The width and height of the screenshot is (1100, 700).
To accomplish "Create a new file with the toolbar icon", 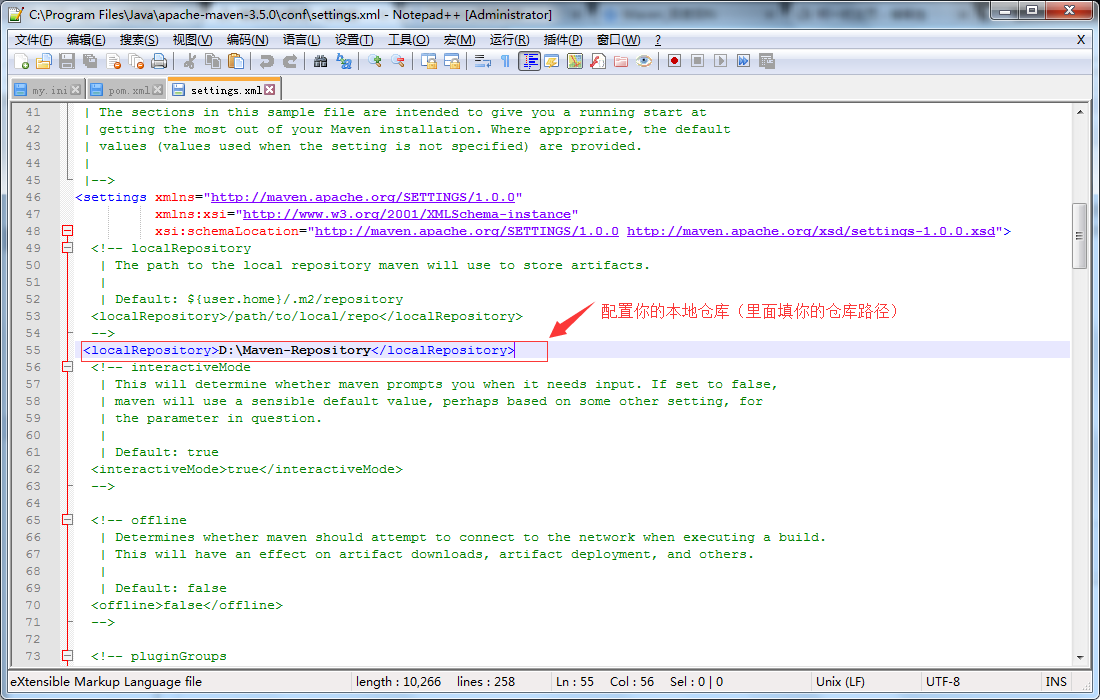I will point(21,62).
